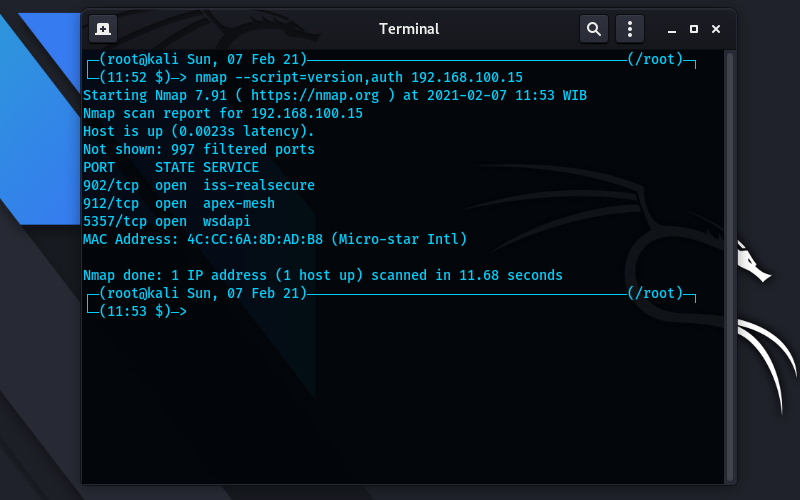Click the empty 11:53 prompt line

[x=137, y=311]
